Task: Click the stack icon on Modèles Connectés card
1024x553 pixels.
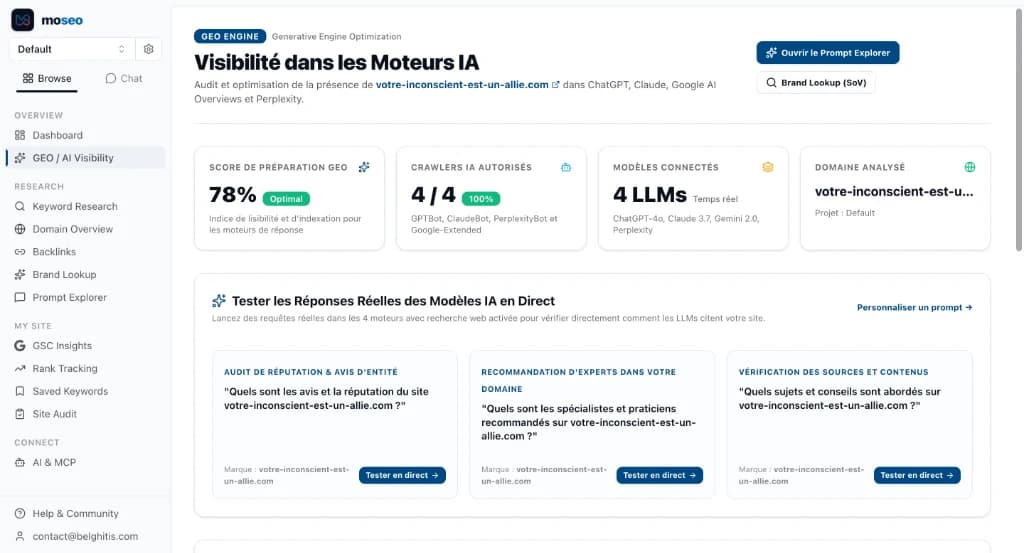Action: coord(768,167)
